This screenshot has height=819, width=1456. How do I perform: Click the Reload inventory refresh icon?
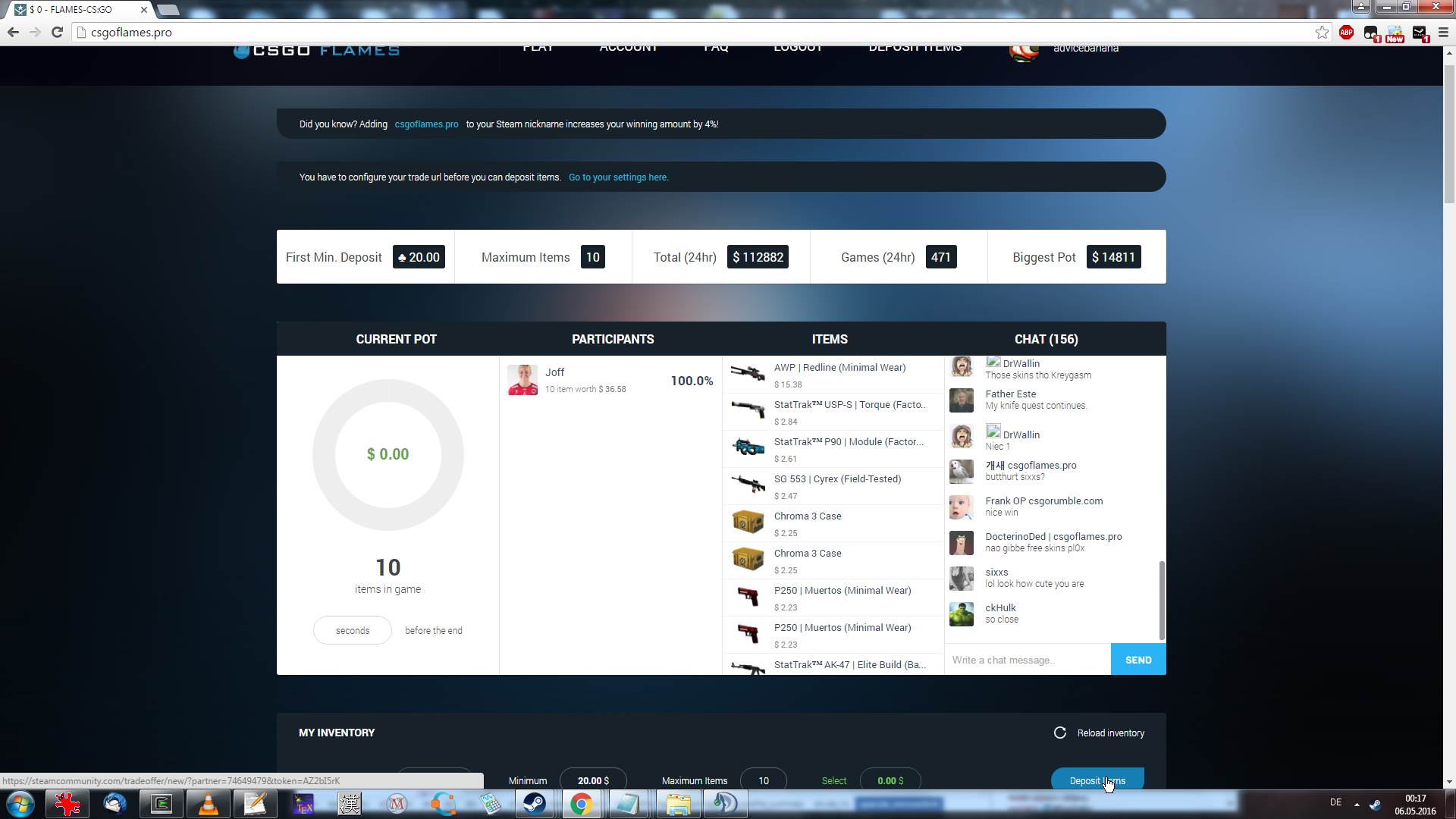(x=1060, y=733)
